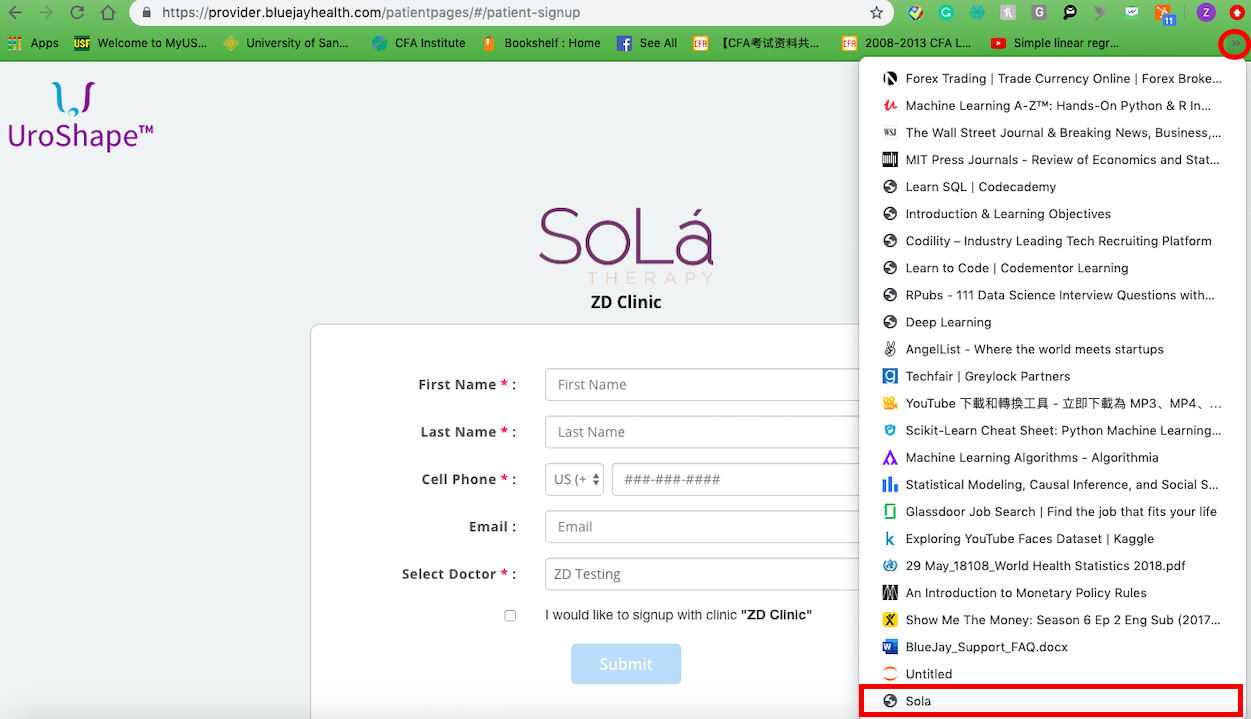
Task: Open the purple Z profile avatar
Action: pyautogui.click(x=1206, y=13)
